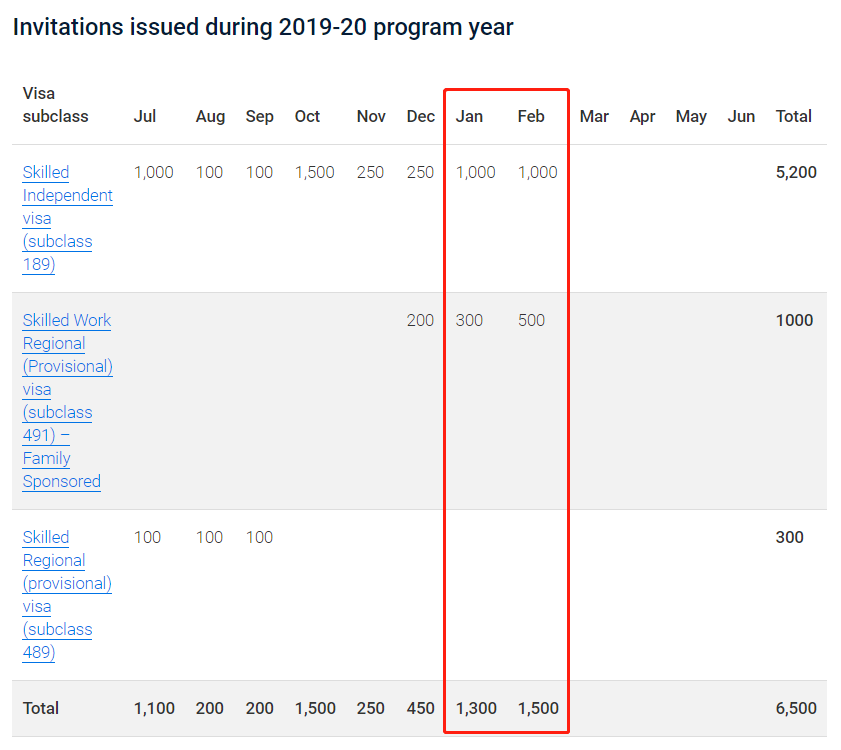Open Skilled Work Regional (Provisional) subclass 491 link
841x750 pixels.
pos(68,401)
